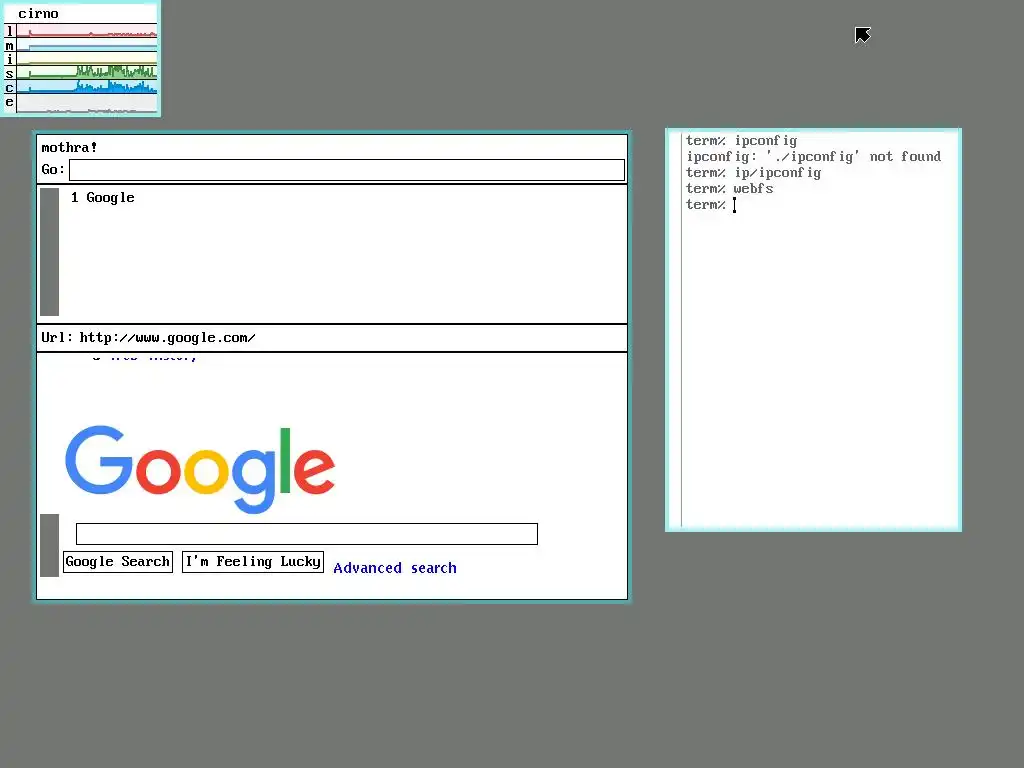Click the 'l' load graph in stats
This screenshot has height=768, width=1024.
tap(87, 31)
